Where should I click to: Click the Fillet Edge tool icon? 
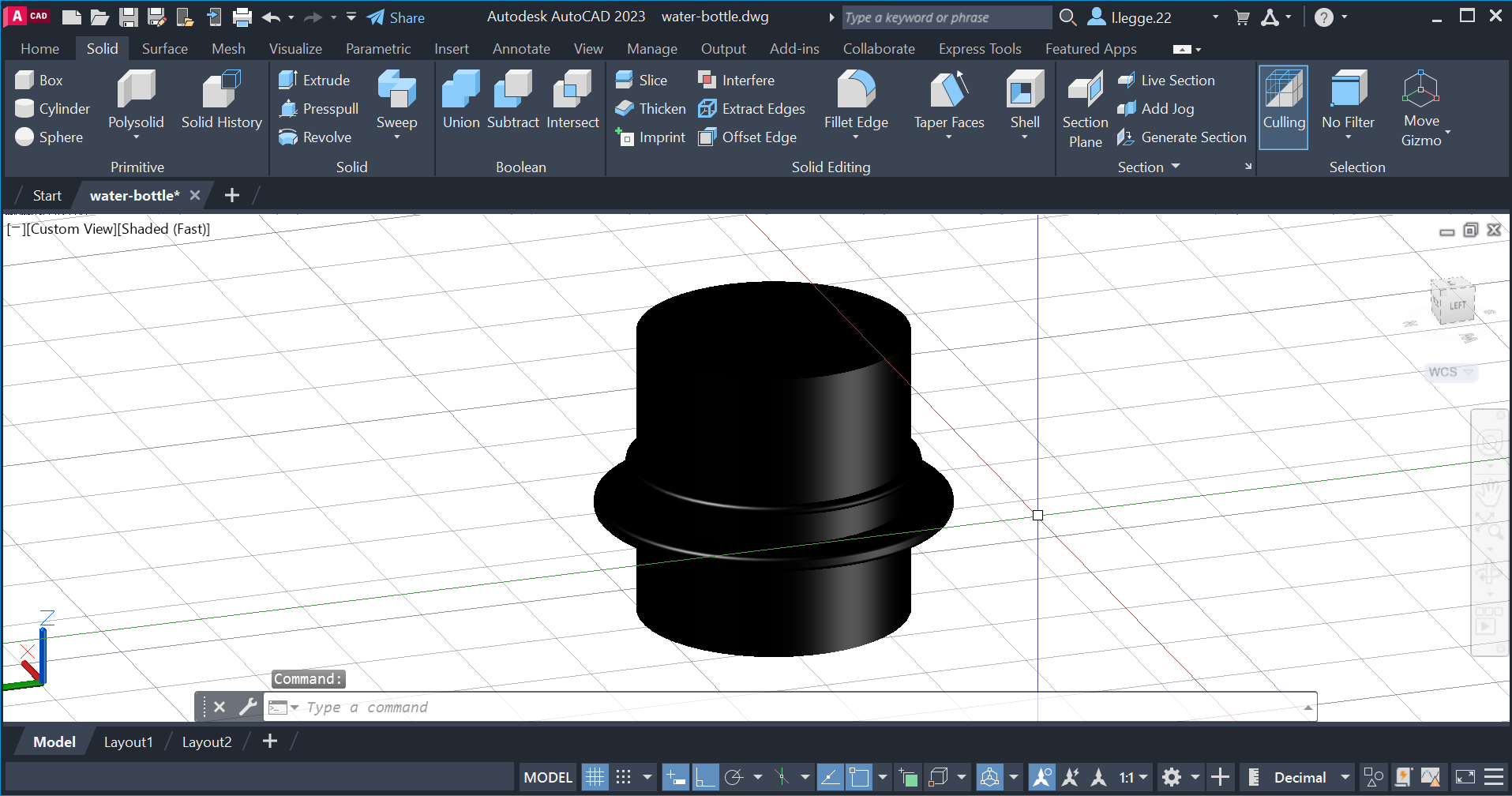point(856,88)
